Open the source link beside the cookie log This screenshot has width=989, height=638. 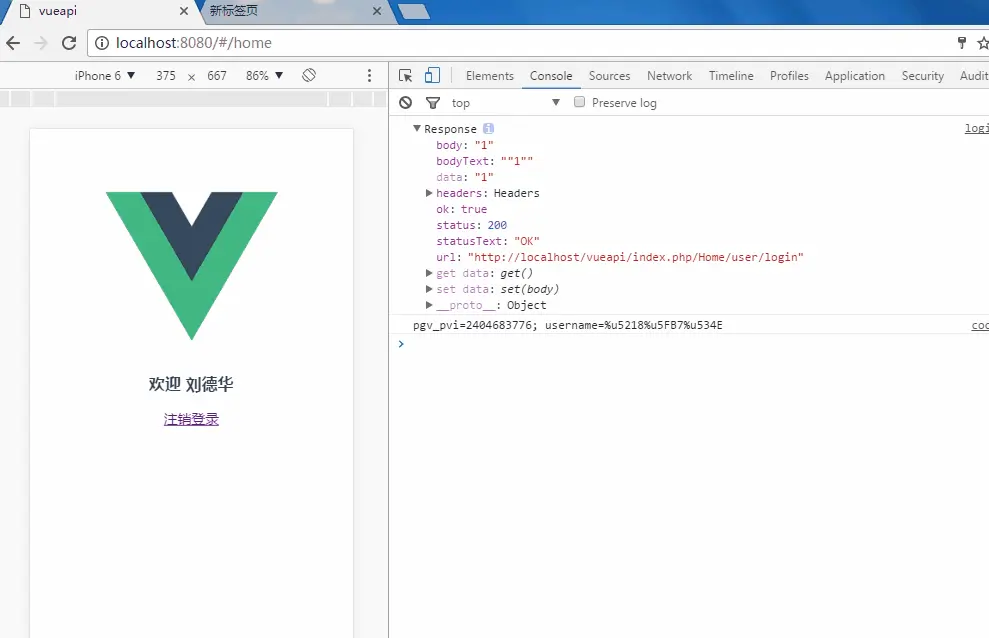coord(980,325)
